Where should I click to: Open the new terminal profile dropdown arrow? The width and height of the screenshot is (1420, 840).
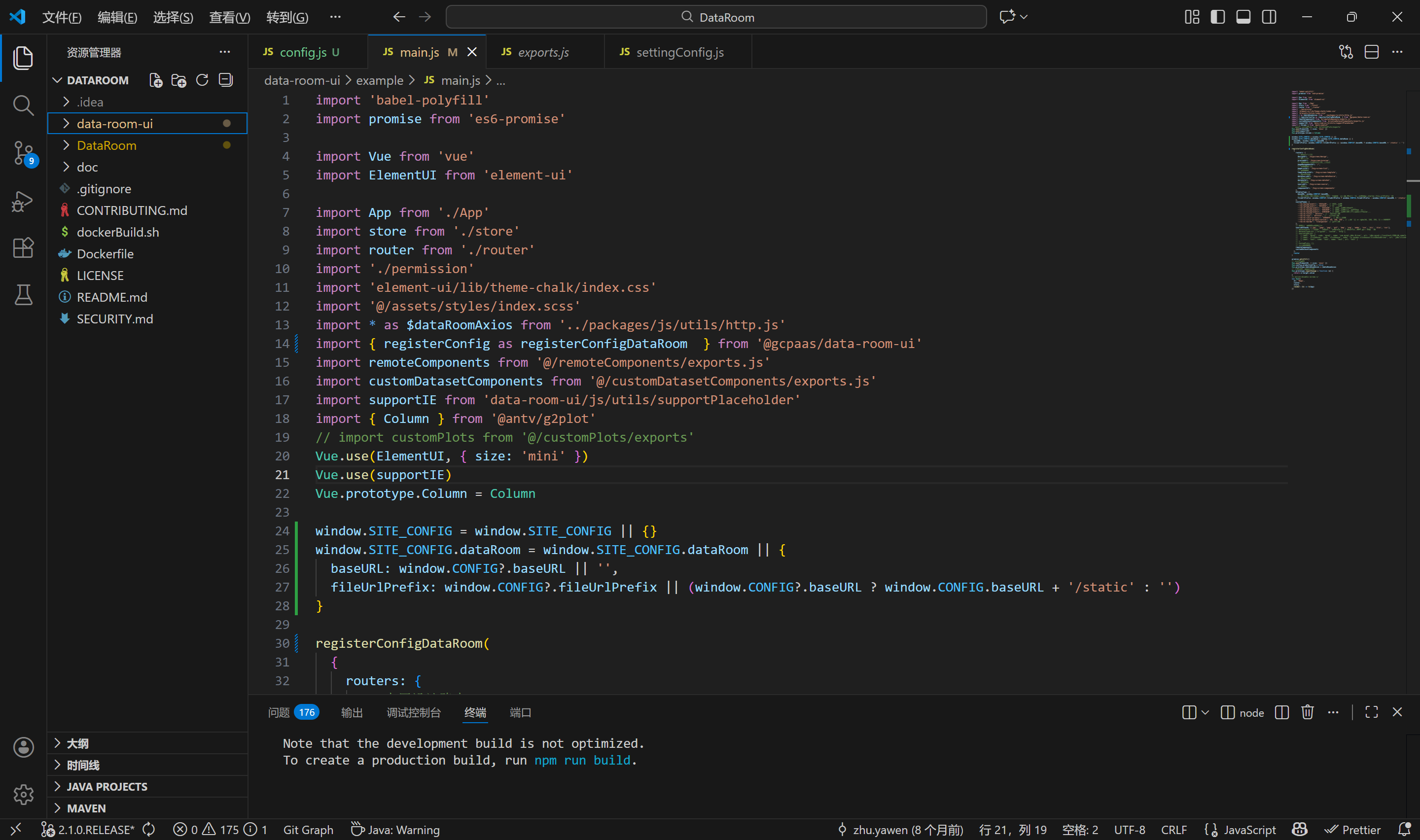pos(1205,712)
